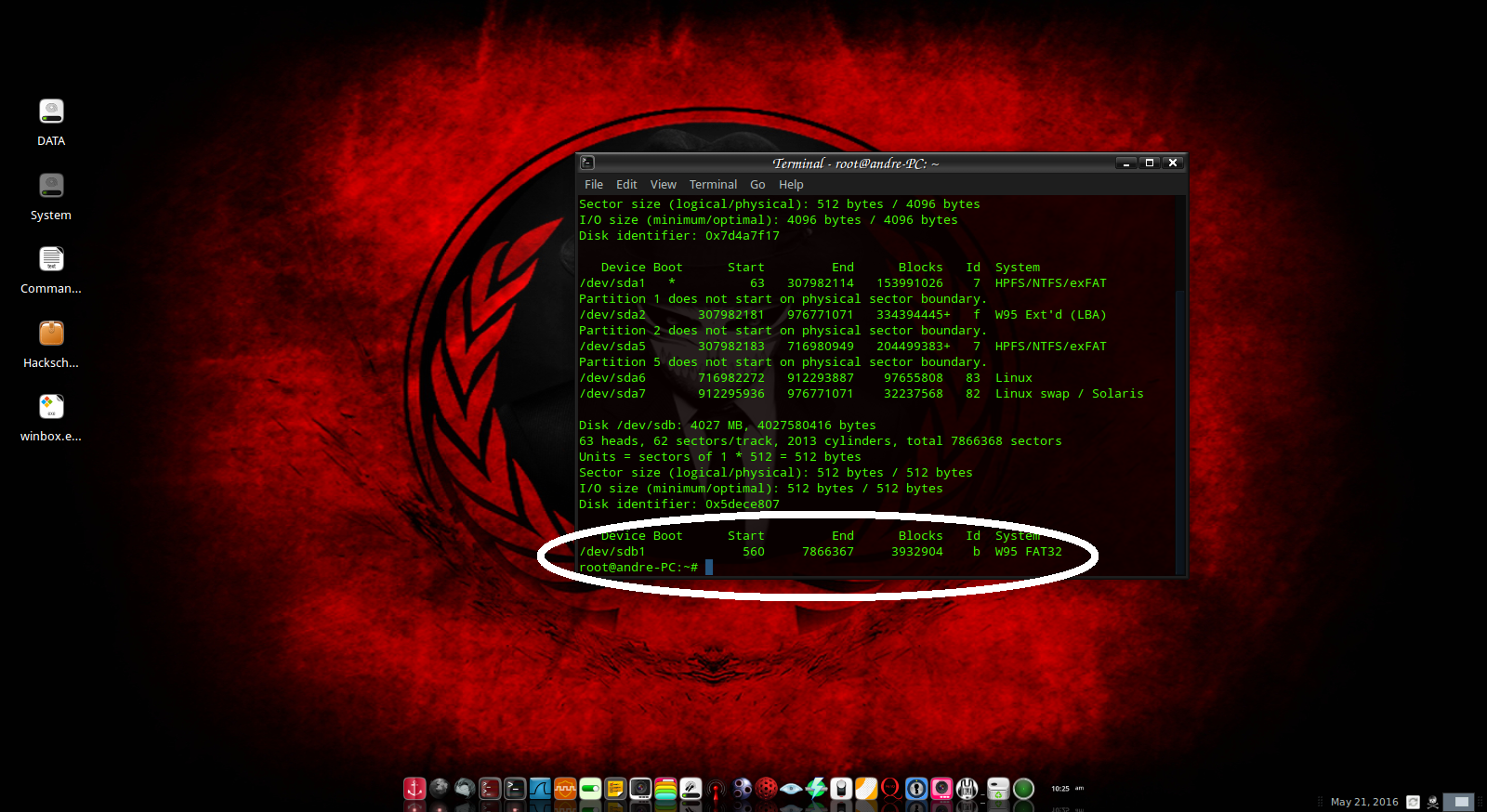Open the Terminal menu in the menu bar
This screenshot has height=812, width=1487.
(713, 185)
